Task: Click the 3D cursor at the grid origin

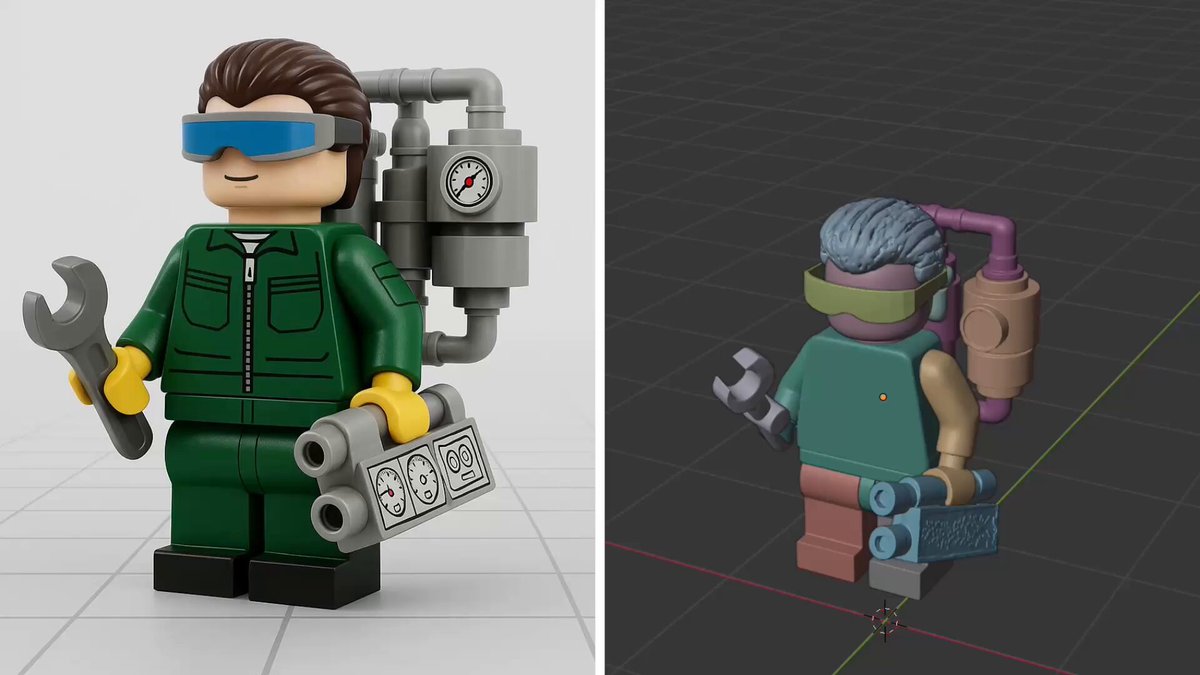Action: pos(884,620)
